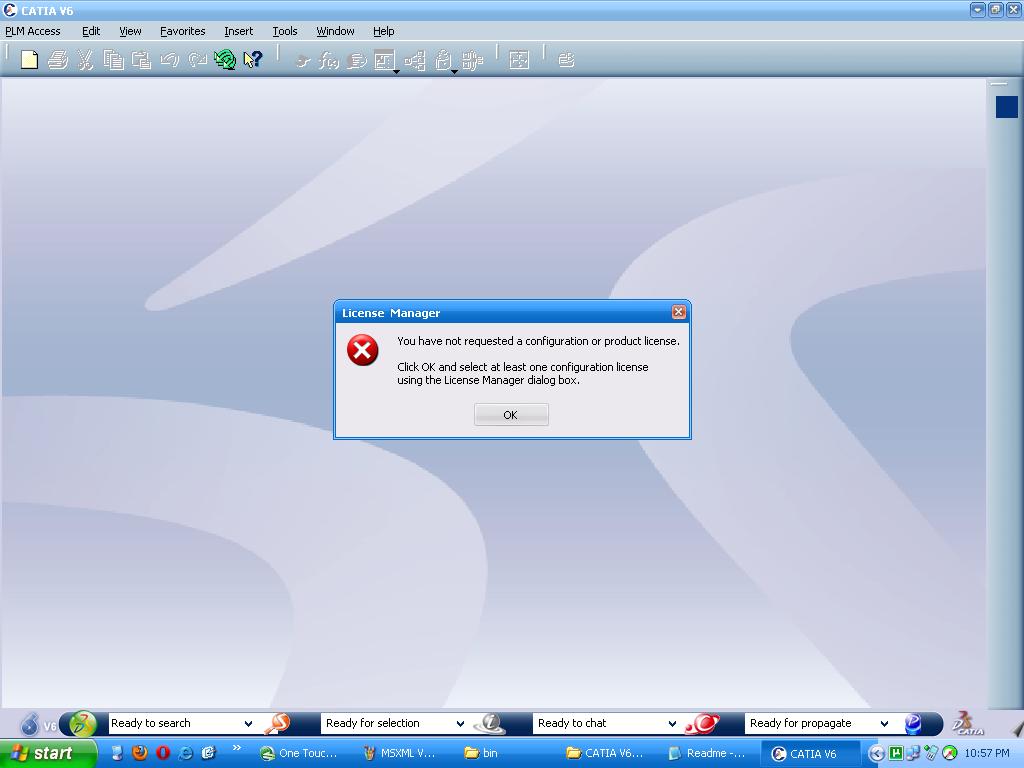Open the Insert menu
Viewport: 1024px width, 768px height.
(x=238, y=31)
